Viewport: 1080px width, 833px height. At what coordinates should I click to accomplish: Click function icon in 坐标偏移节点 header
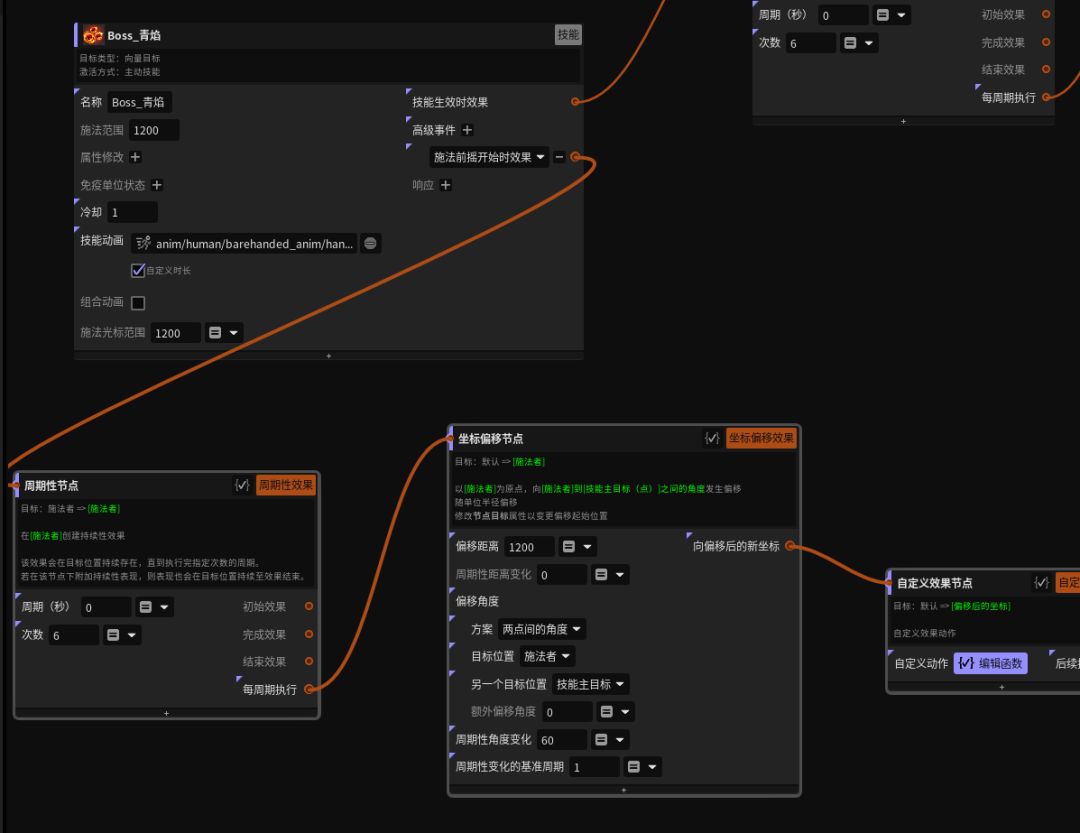click(x=712, y=438)
